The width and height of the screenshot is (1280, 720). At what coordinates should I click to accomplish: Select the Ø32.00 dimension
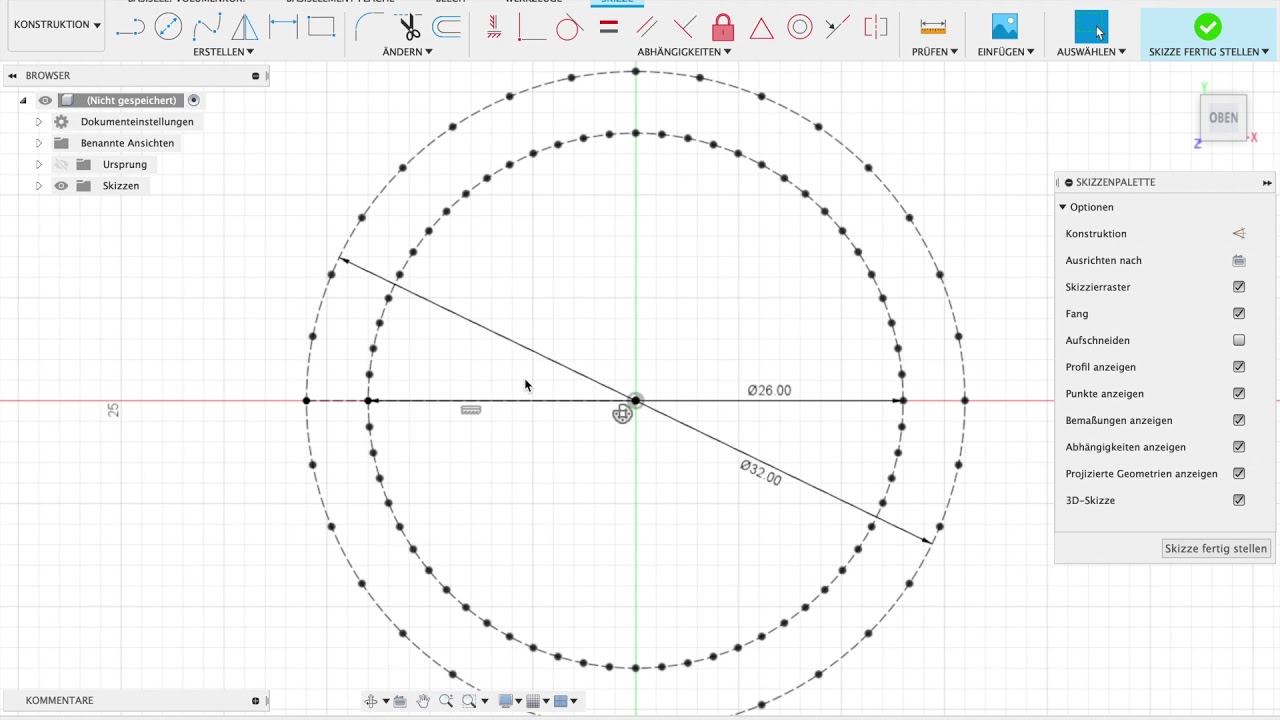[761, 472]
